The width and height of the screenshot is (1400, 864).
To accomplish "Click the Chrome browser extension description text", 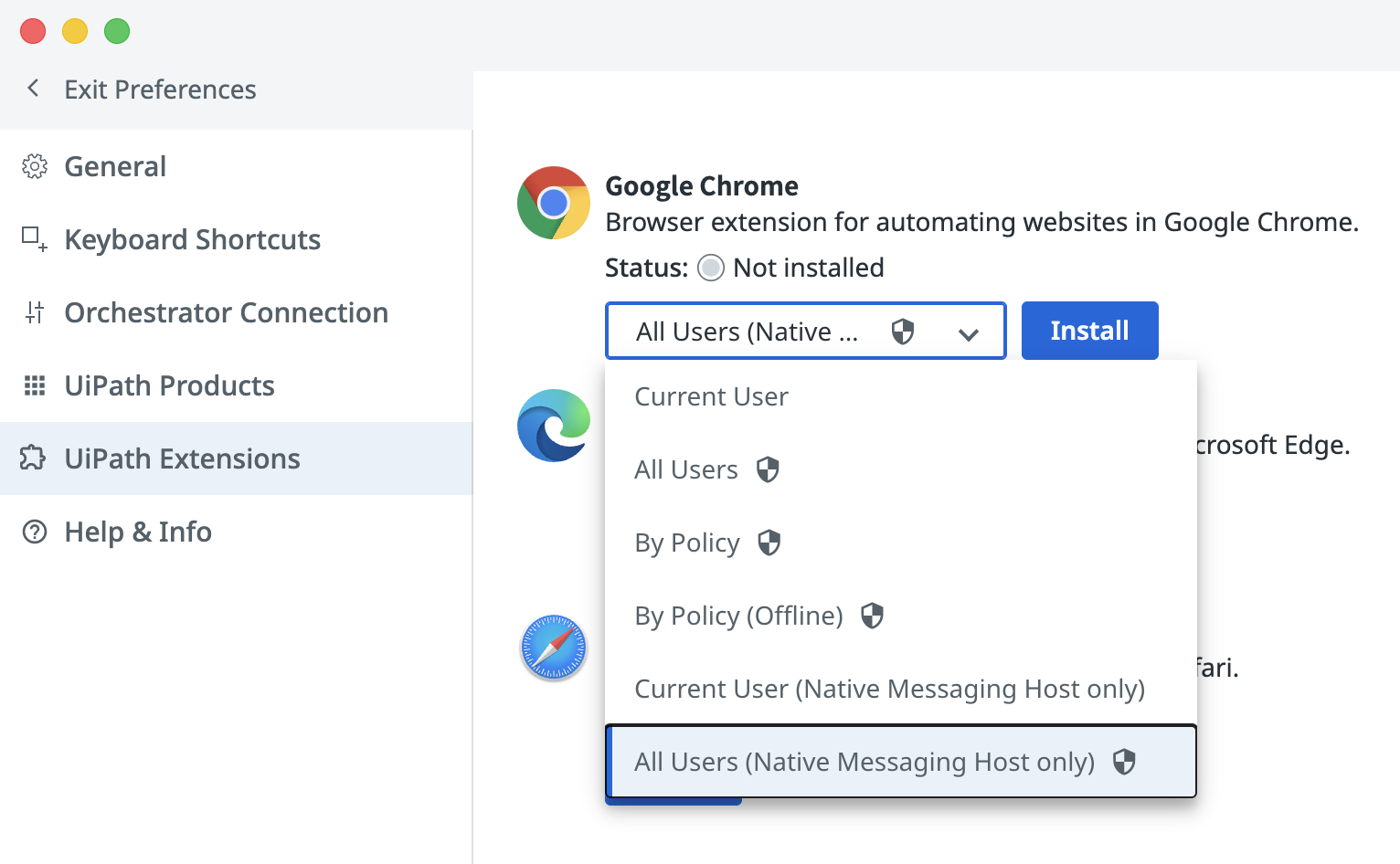I will tap(982, 222).
